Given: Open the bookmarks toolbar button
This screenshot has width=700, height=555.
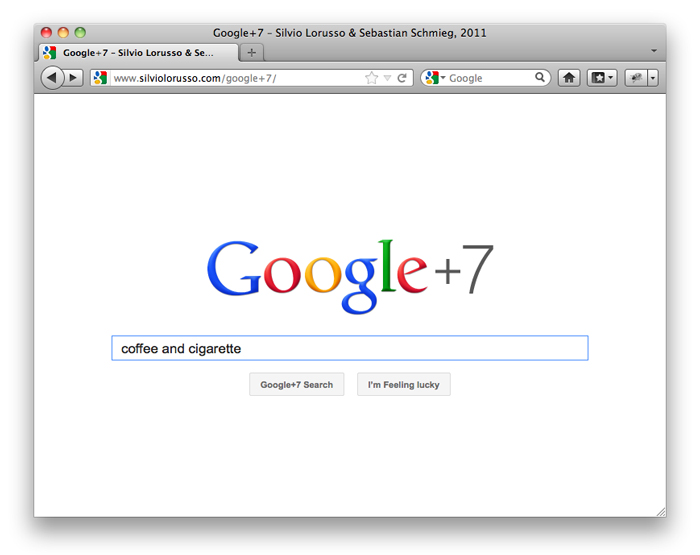Looking at the screenshot, I should [x=602, y=78].
